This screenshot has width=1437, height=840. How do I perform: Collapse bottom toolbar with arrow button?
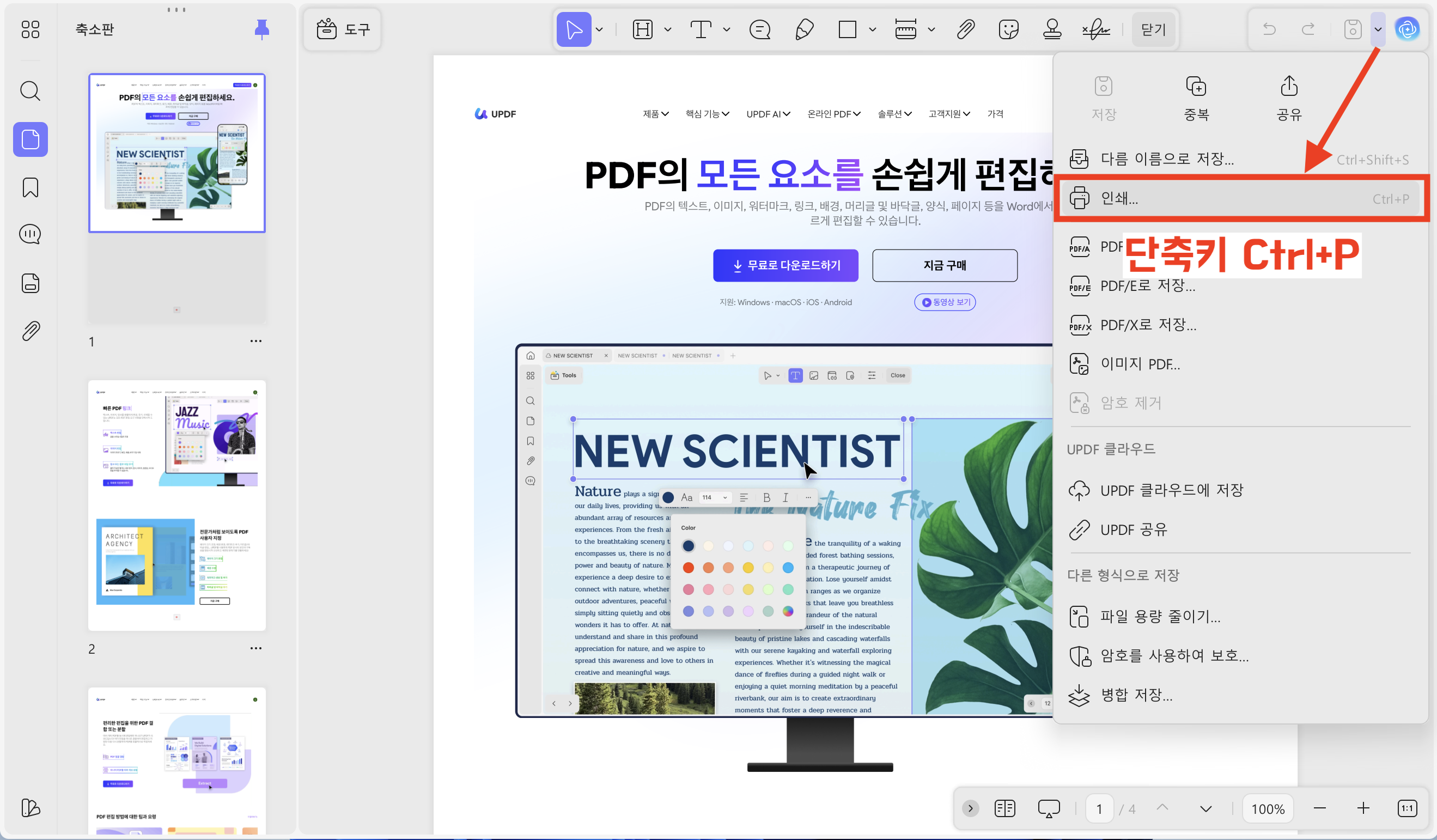pyautogui.click(x=970, y=808)
